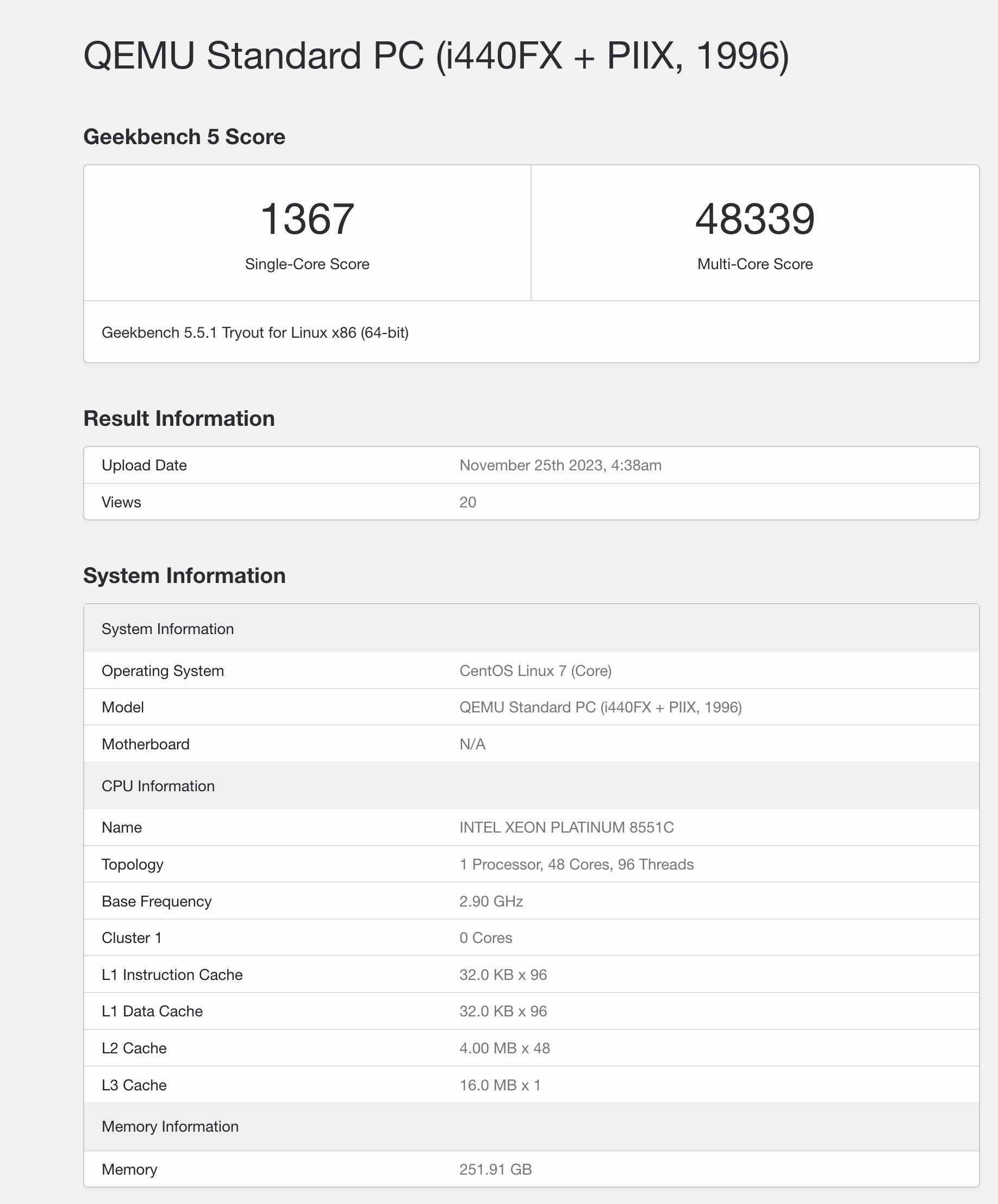Click the CPU 'Name' row label
This screenshot has width=998, height=1204.
122,827
